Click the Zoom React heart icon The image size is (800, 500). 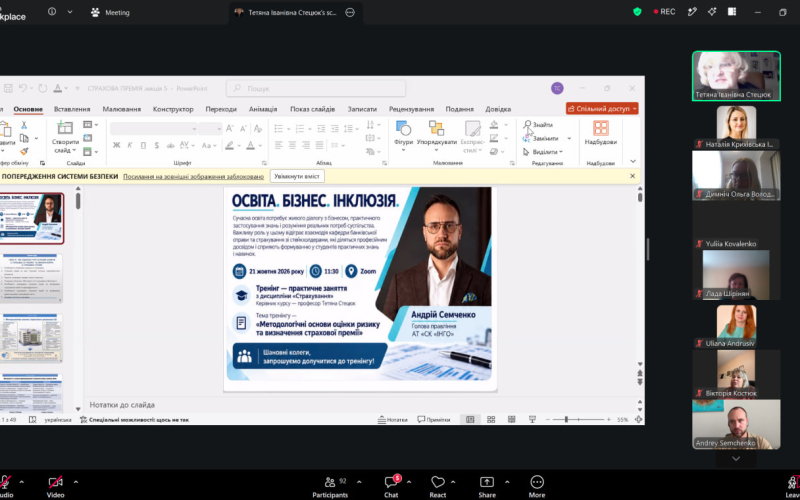(x=438, y=482)
